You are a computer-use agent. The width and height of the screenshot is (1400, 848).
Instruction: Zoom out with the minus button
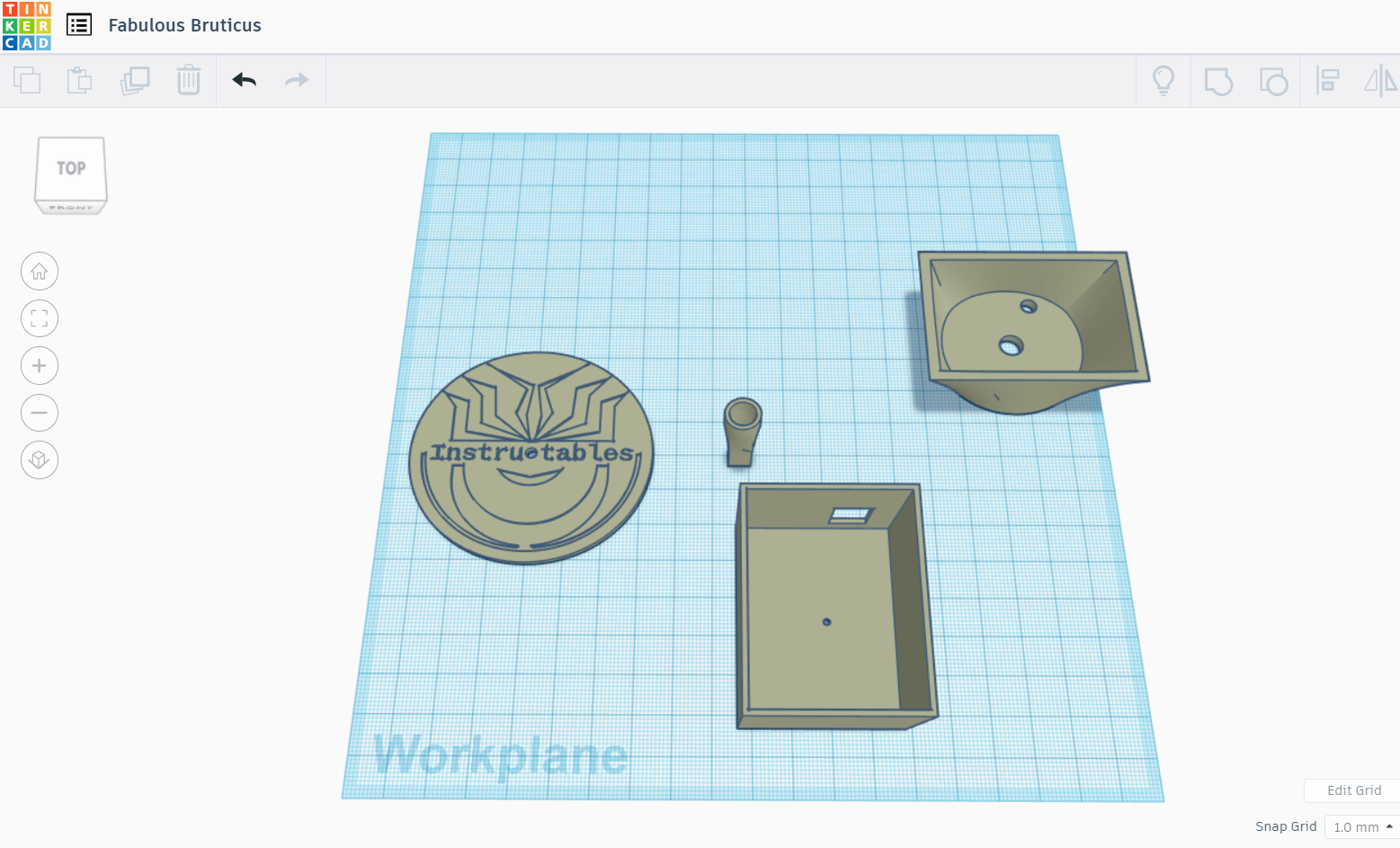40,413
